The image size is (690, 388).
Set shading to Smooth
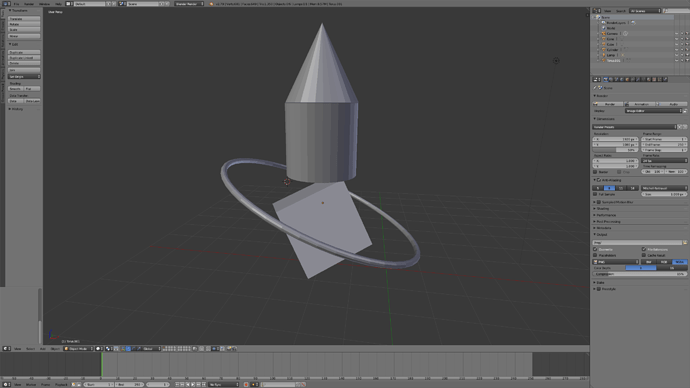(15, 89)
